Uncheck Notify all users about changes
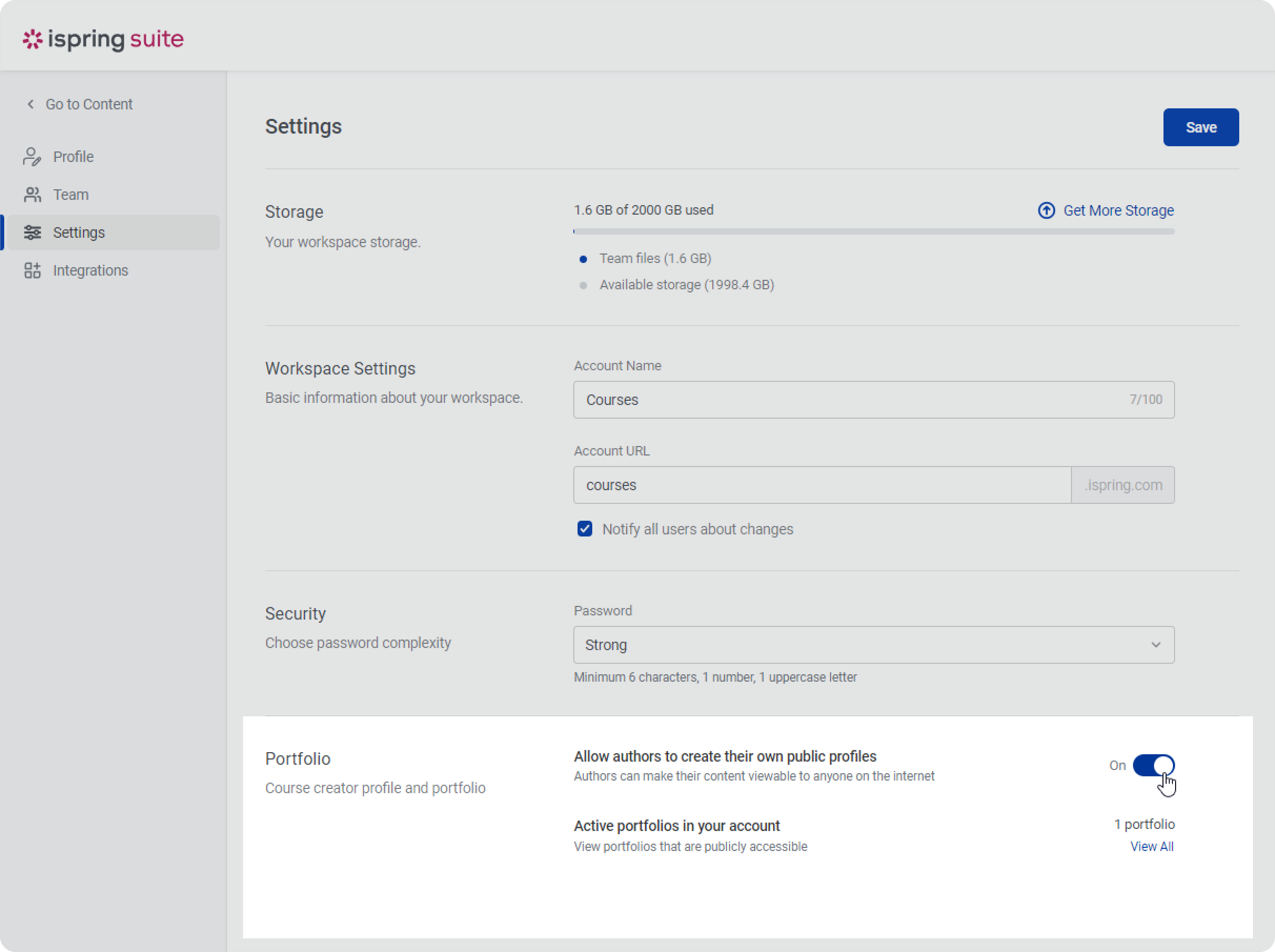 [x=585, y=529]
